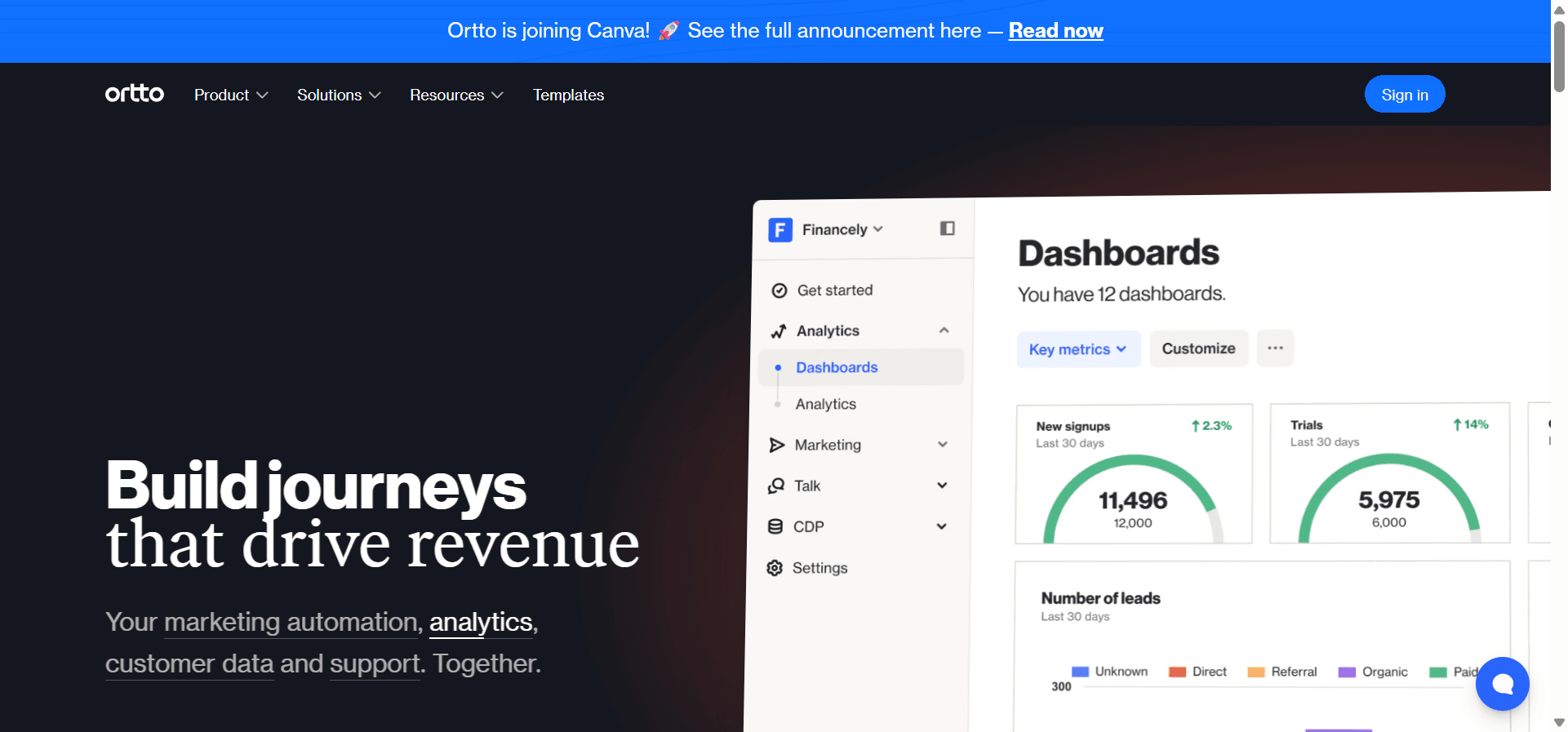Click the Get started checkmark icon
The height and width of the screenshot is (732, 1568).
click(780, 291)
